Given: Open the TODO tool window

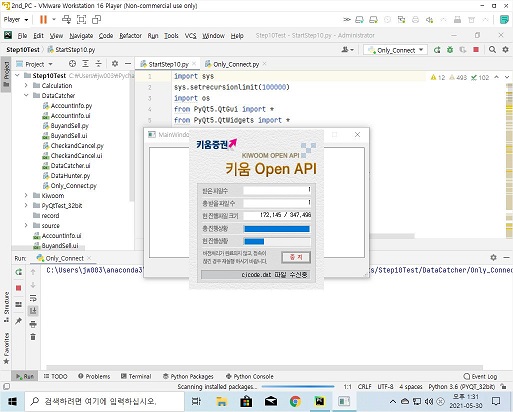Looking at the screenshot, I should coord(55,376).
